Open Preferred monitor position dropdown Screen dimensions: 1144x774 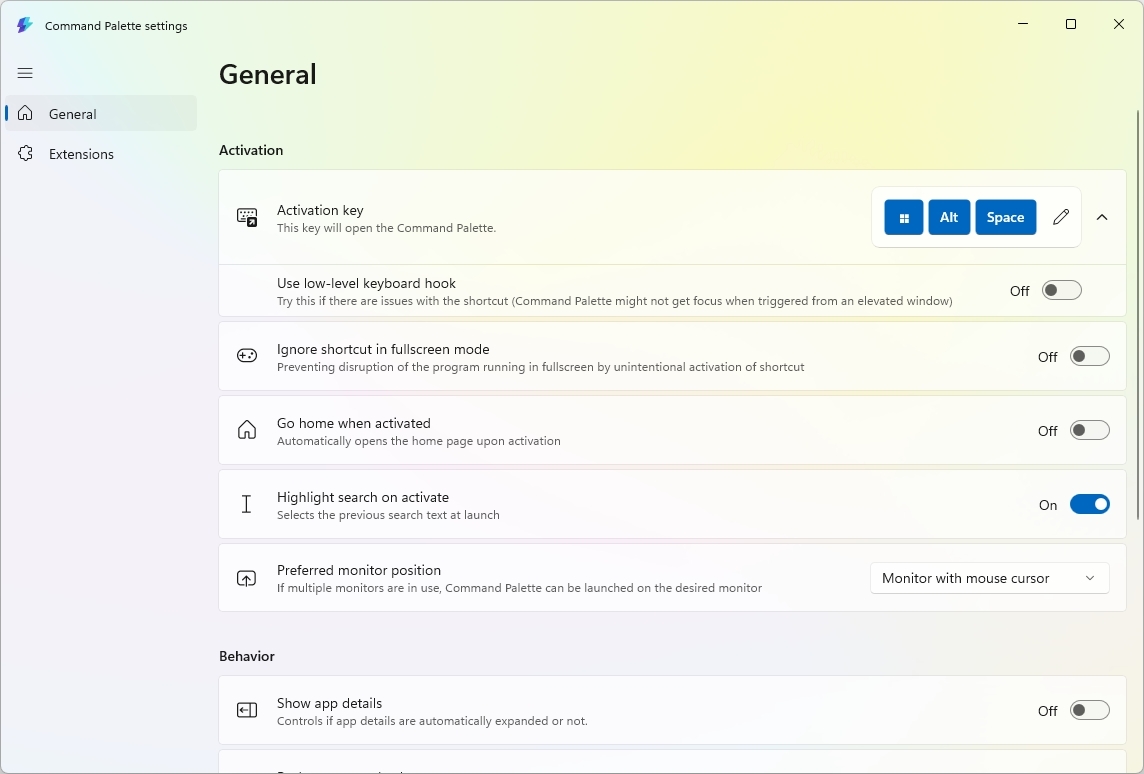989,578
